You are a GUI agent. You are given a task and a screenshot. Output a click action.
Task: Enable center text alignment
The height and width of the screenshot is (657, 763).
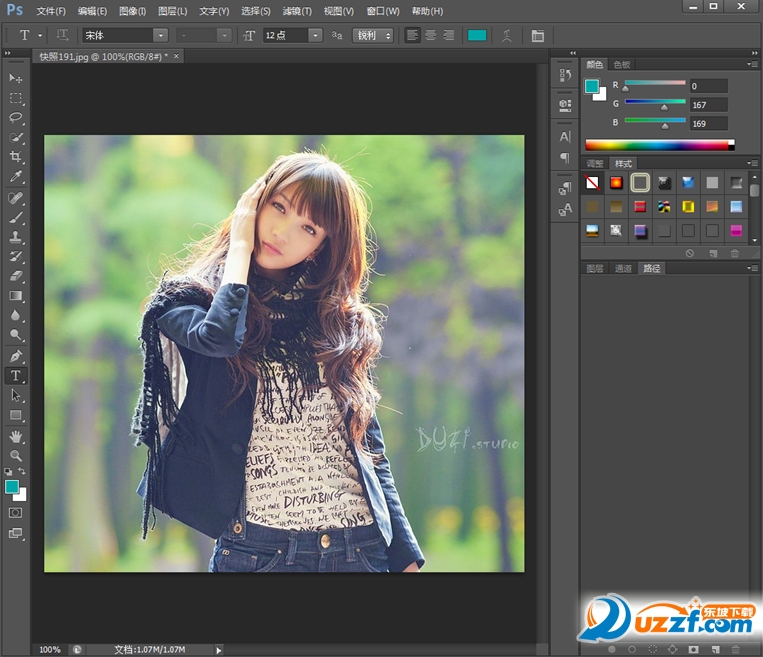(x=430, y=35)
